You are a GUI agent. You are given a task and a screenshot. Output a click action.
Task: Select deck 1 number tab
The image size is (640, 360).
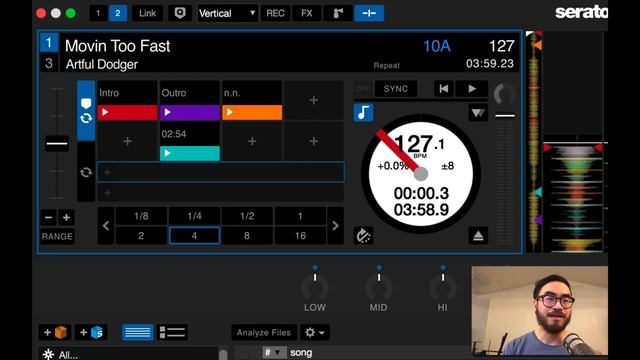49,42
